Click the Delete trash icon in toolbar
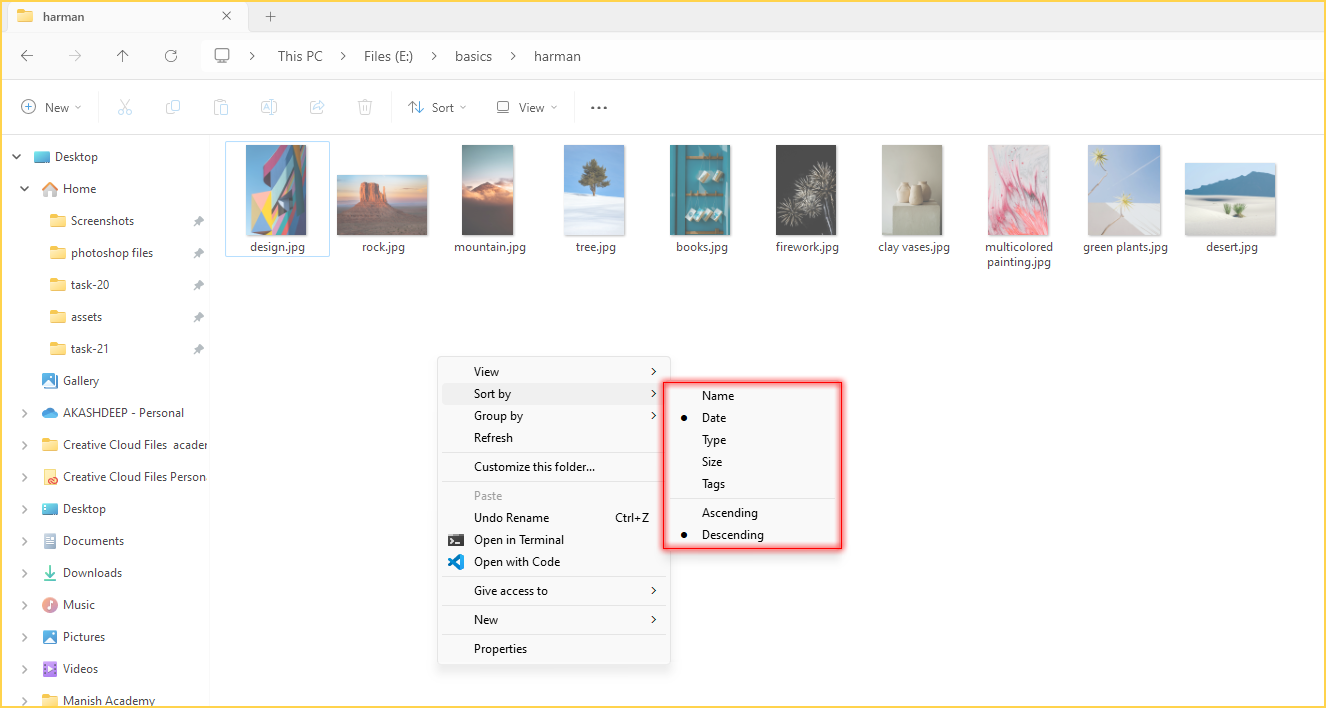This screenshot has width=1326, height=708. tap(366, 108)
